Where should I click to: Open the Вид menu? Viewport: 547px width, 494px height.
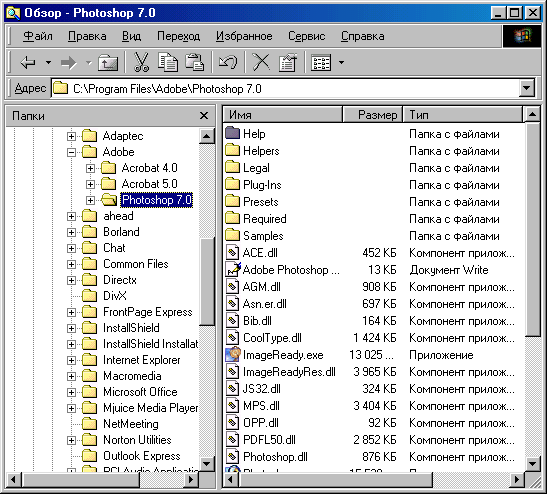point(132,36)
